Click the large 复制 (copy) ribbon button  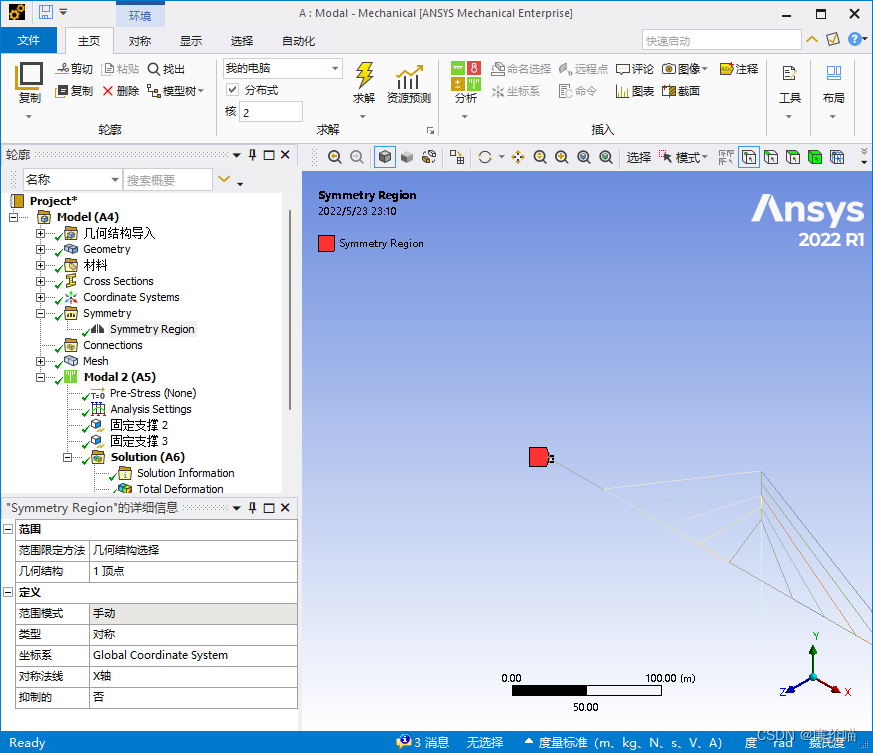tap(29, 82)
